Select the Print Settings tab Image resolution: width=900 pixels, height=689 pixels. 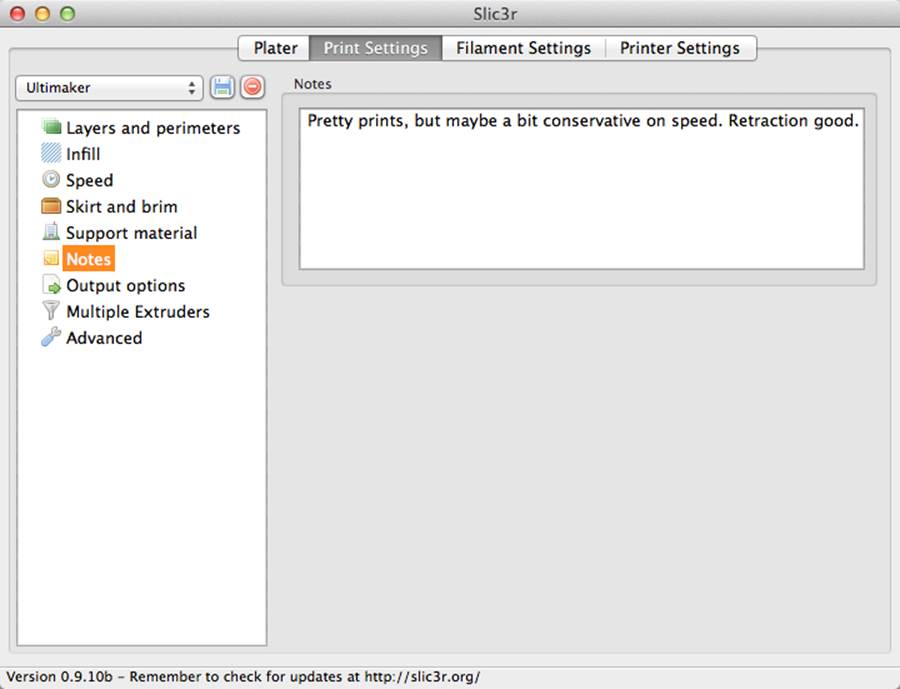tap(376, 48)
